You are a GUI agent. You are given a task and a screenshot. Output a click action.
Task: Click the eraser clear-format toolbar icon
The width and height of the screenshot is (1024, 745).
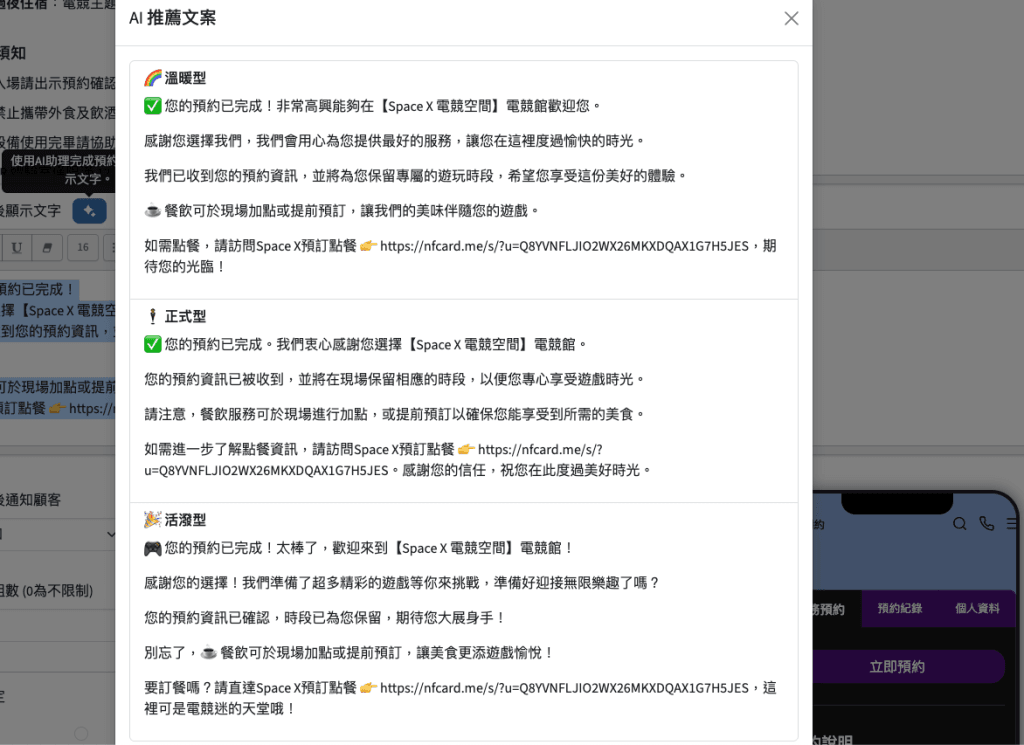tap(47, 247)
